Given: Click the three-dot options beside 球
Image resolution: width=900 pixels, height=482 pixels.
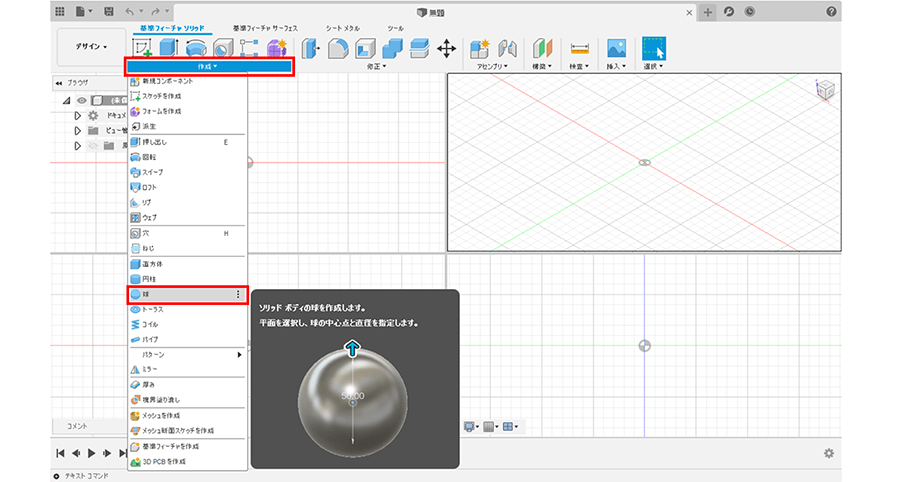Looking at the screenshot, I should click(x=237, y=295).
